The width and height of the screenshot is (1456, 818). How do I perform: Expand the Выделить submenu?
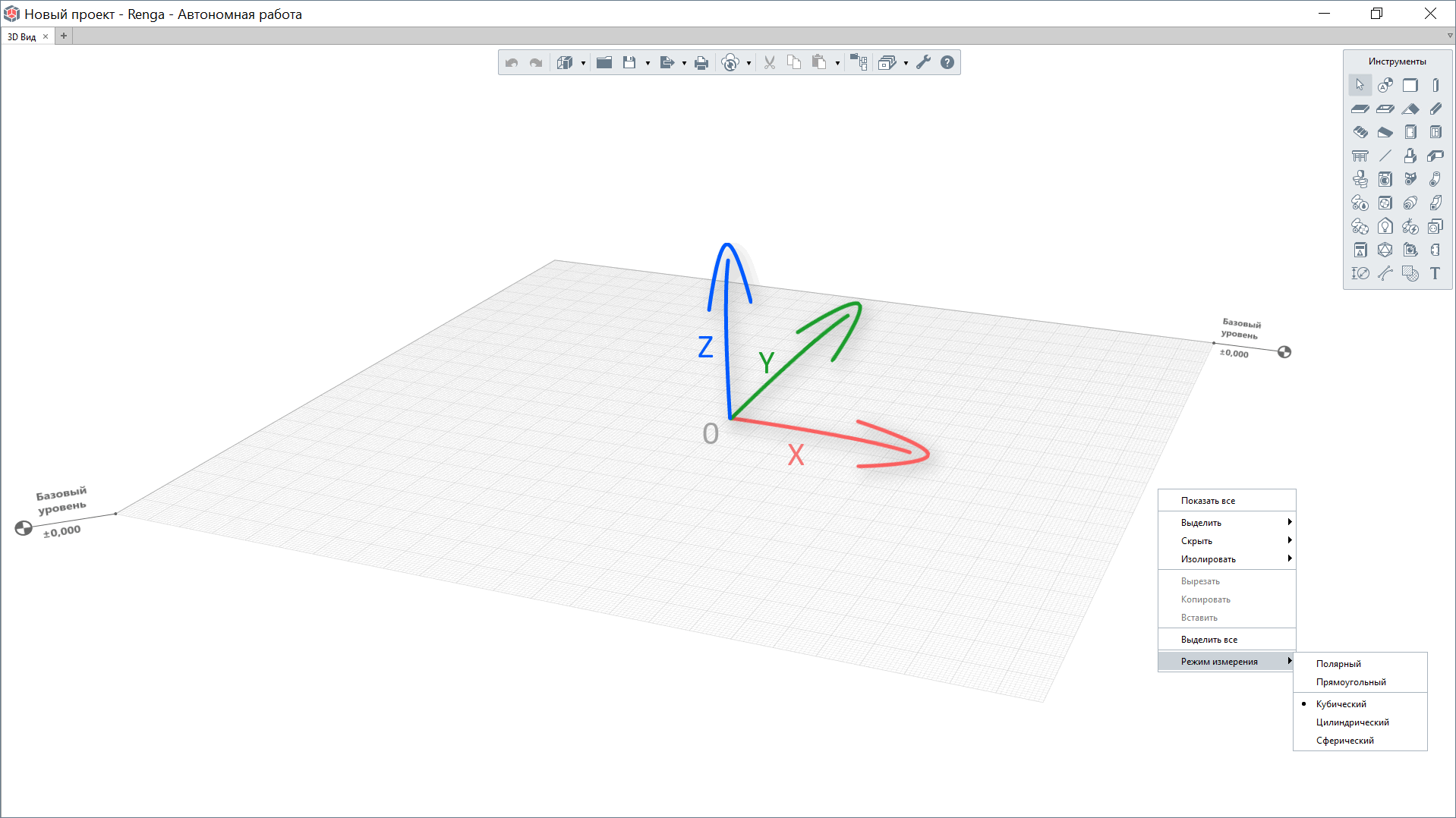point(1227,522)
